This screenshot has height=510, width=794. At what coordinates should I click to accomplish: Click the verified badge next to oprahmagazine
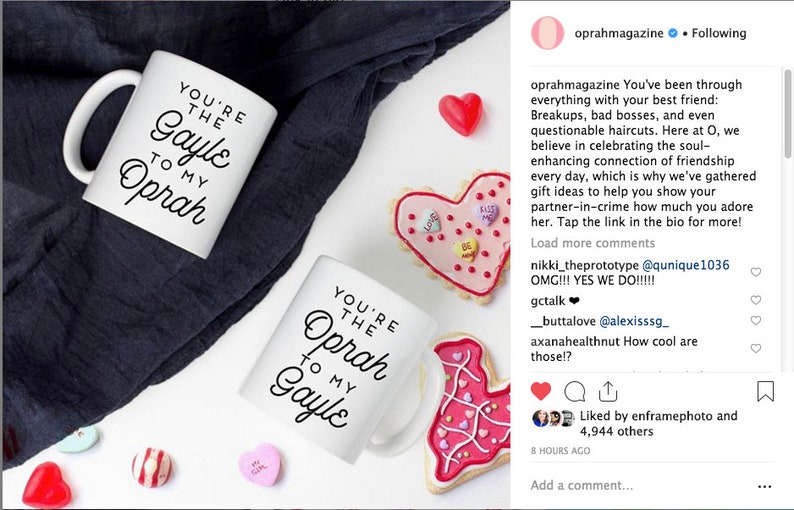(673, 33)
